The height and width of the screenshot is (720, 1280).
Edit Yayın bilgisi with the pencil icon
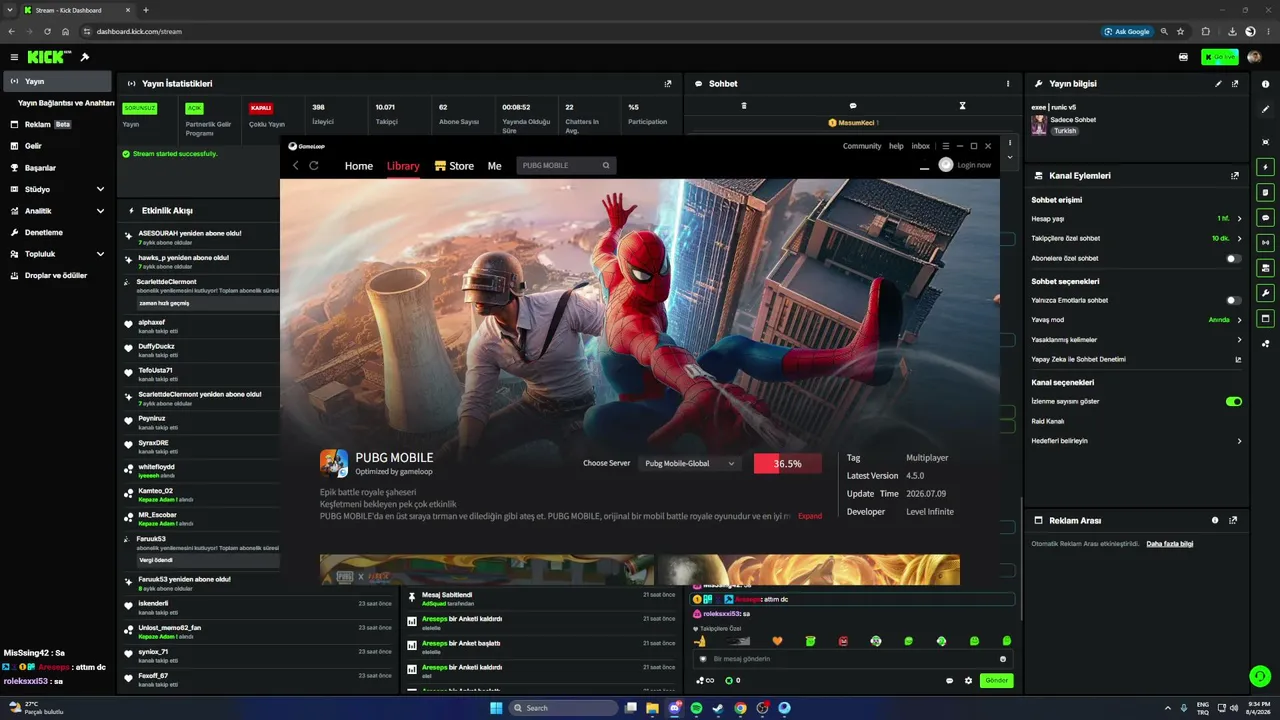(1218, 84)
